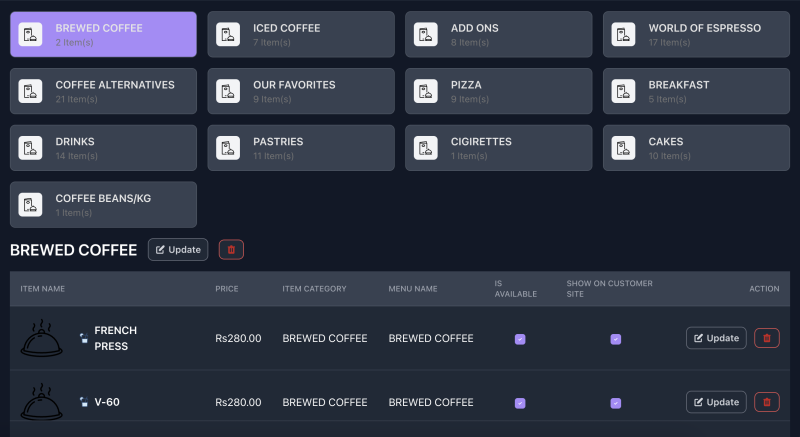The image size is (800, 437).
Task: Open the COFFEE ALTERNATIVES menu title
Action: click(x=115, y=85)
